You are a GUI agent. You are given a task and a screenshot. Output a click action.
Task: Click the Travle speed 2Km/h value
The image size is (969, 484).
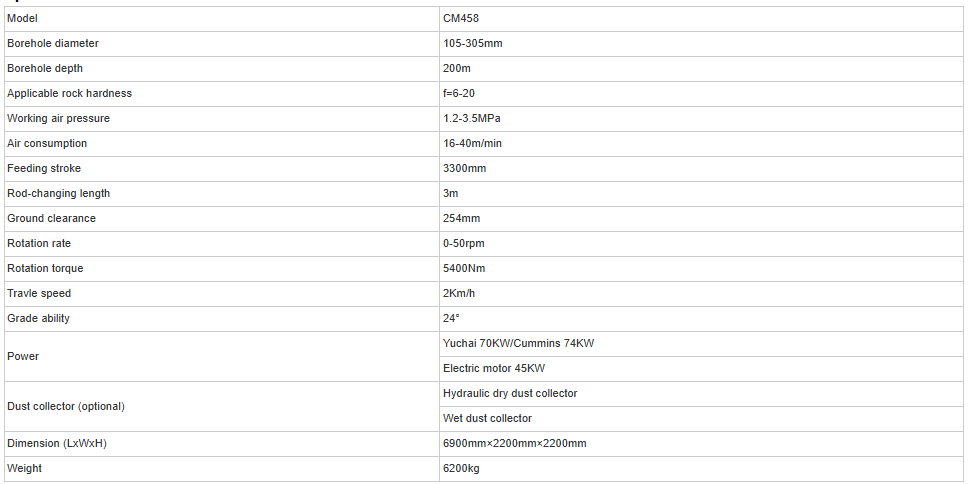[x=459, y=294]
